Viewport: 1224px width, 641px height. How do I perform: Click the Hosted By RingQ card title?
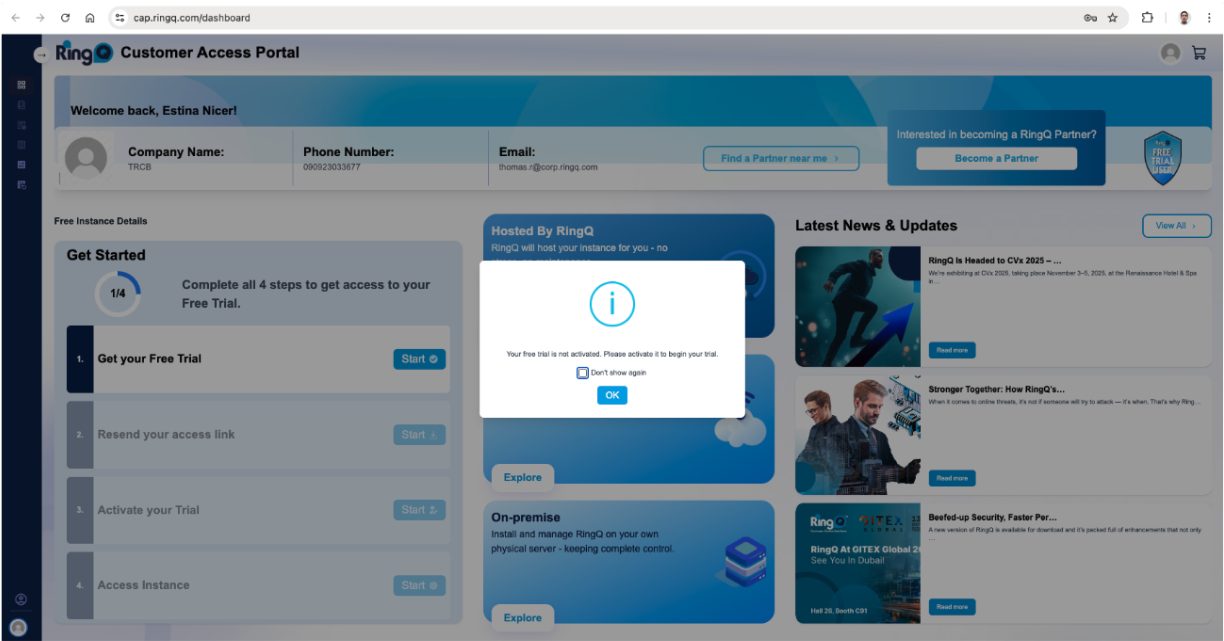pos(542,231)
